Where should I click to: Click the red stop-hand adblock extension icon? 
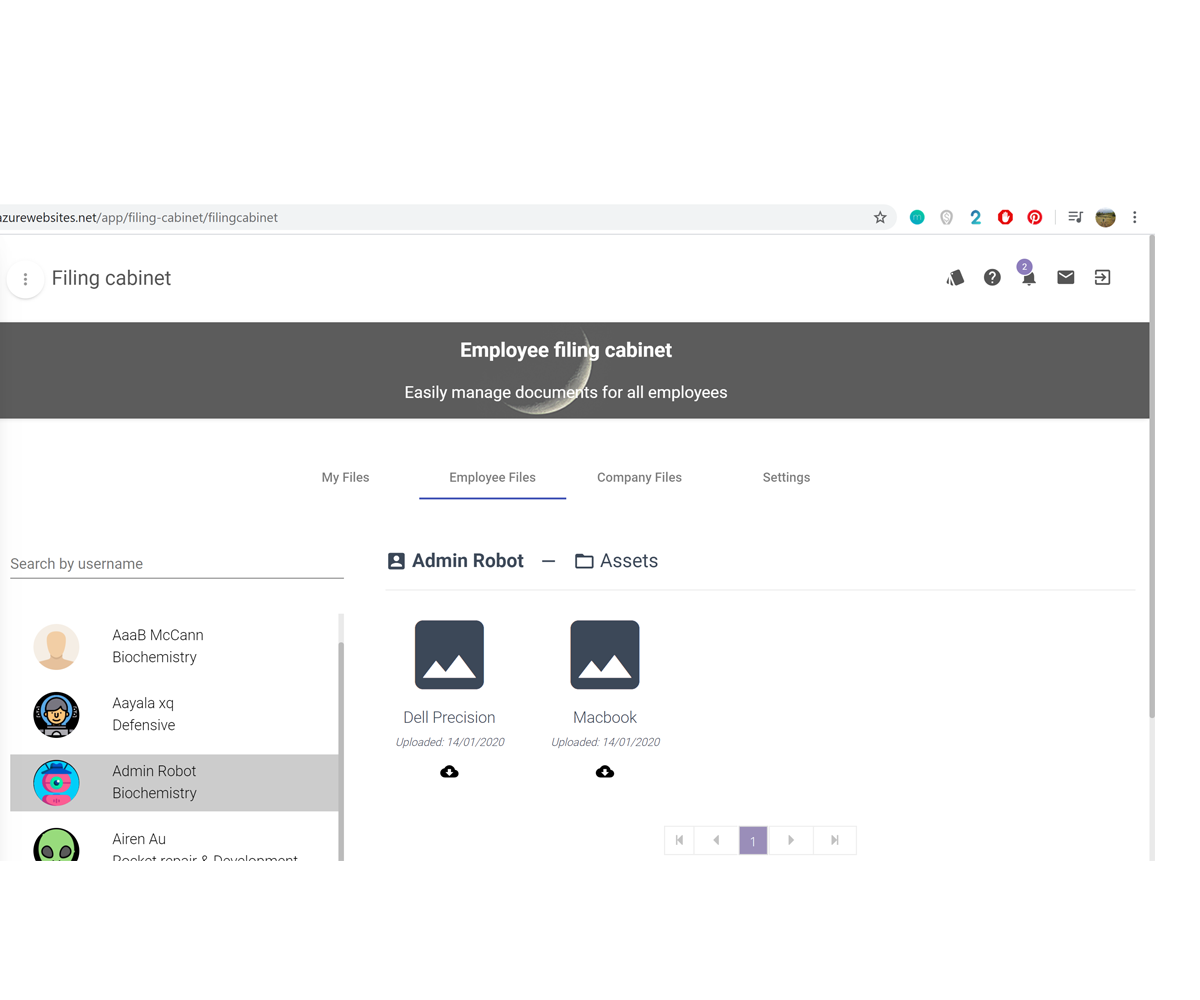coord(1005,217)
